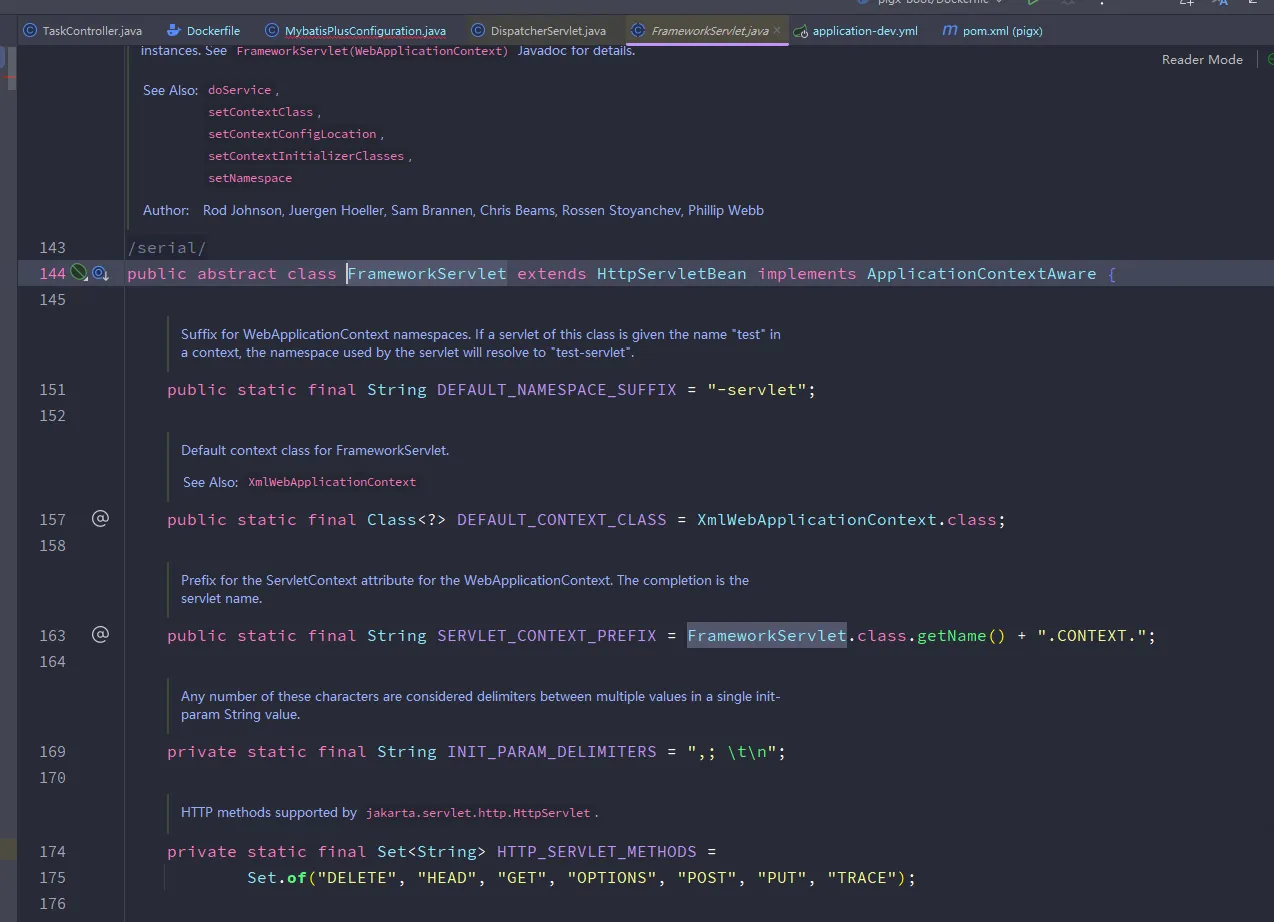Click the FrameworkServlet(WebApplicationContext) Javadoc link
This screenshot has height=922, width=1274.
372,51
